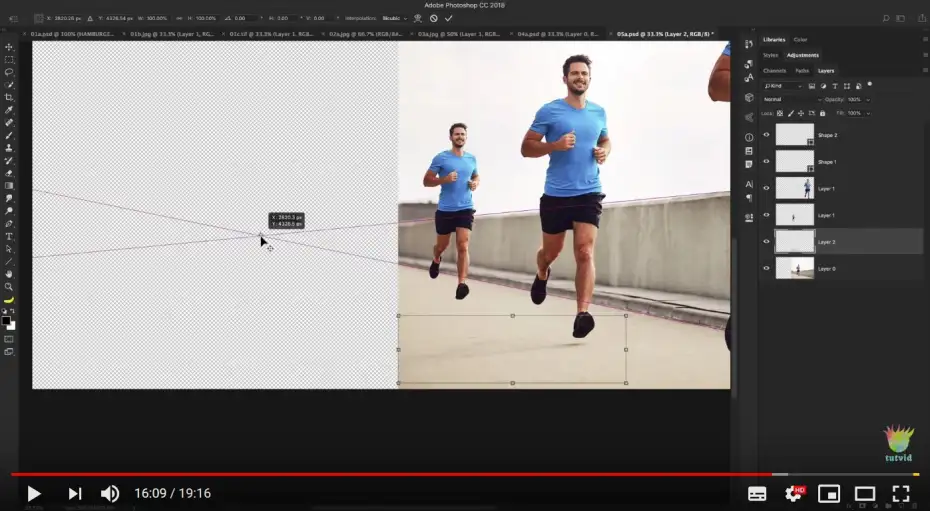Hide the Shape 1 layer
This screenshot has height=511, width=930.
766,161
